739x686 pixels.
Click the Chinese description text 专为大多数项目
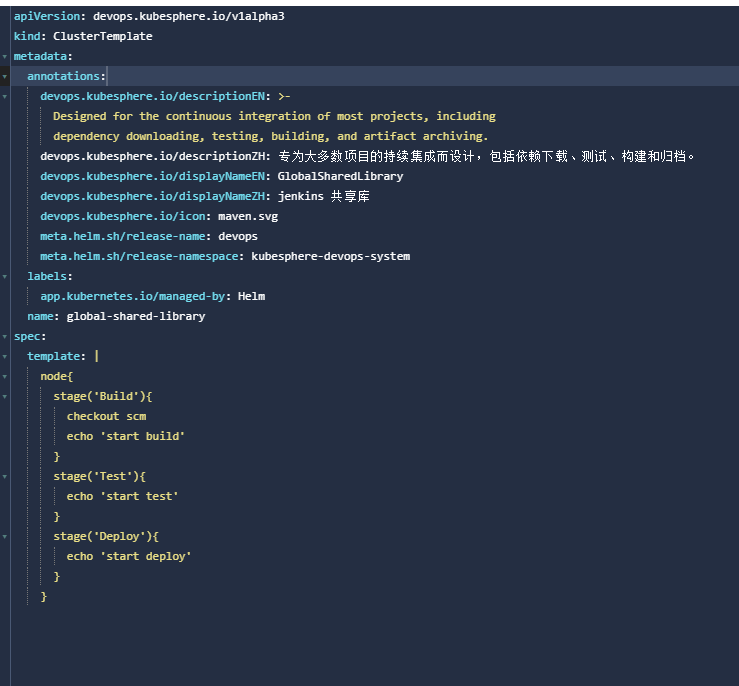pos(486,156)
